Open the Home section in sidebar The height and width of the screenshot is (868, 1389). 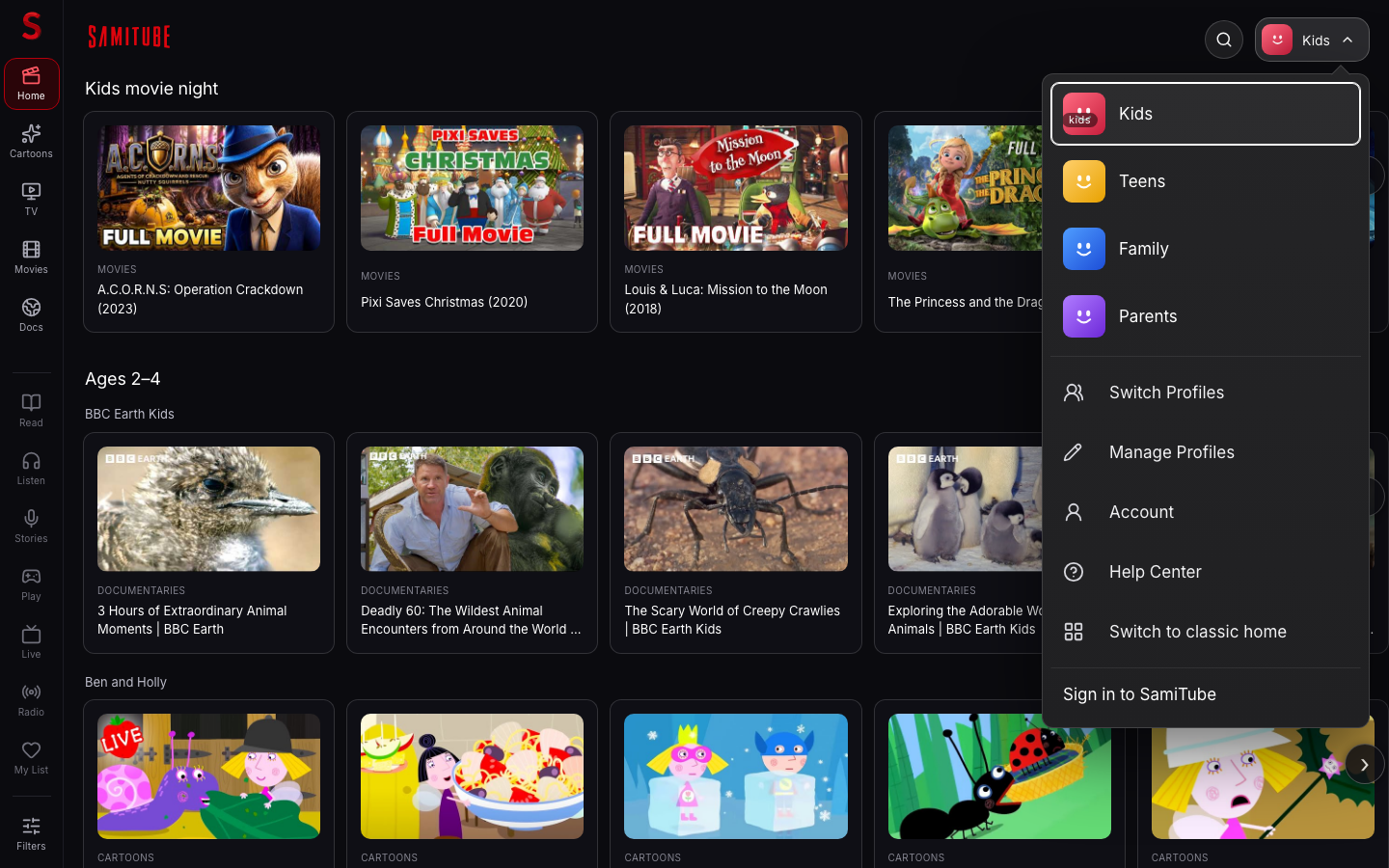point(31,84)
